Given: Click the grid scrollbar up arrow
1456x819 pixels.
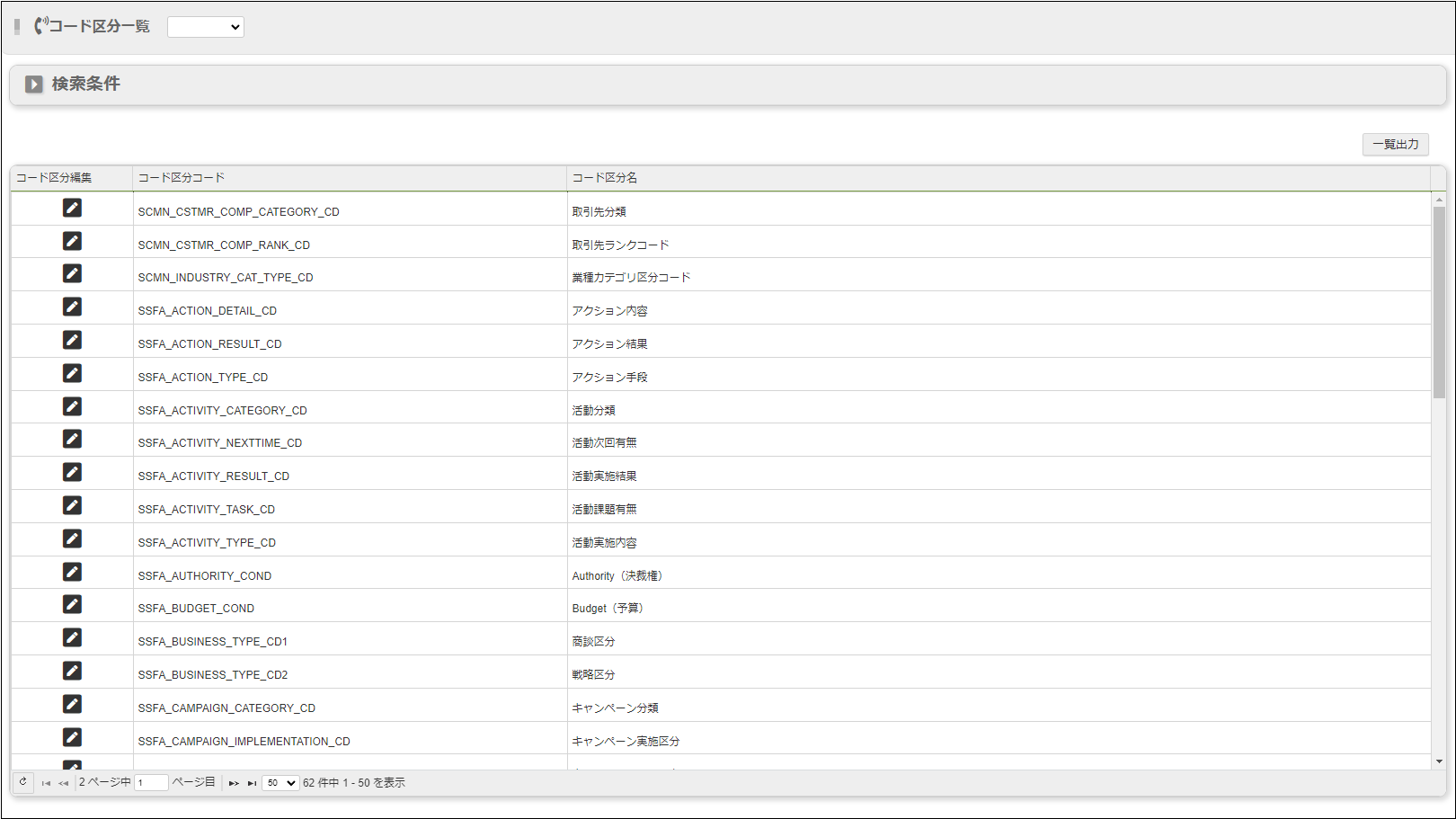Looking at the screenshot, I should 1439,200.
